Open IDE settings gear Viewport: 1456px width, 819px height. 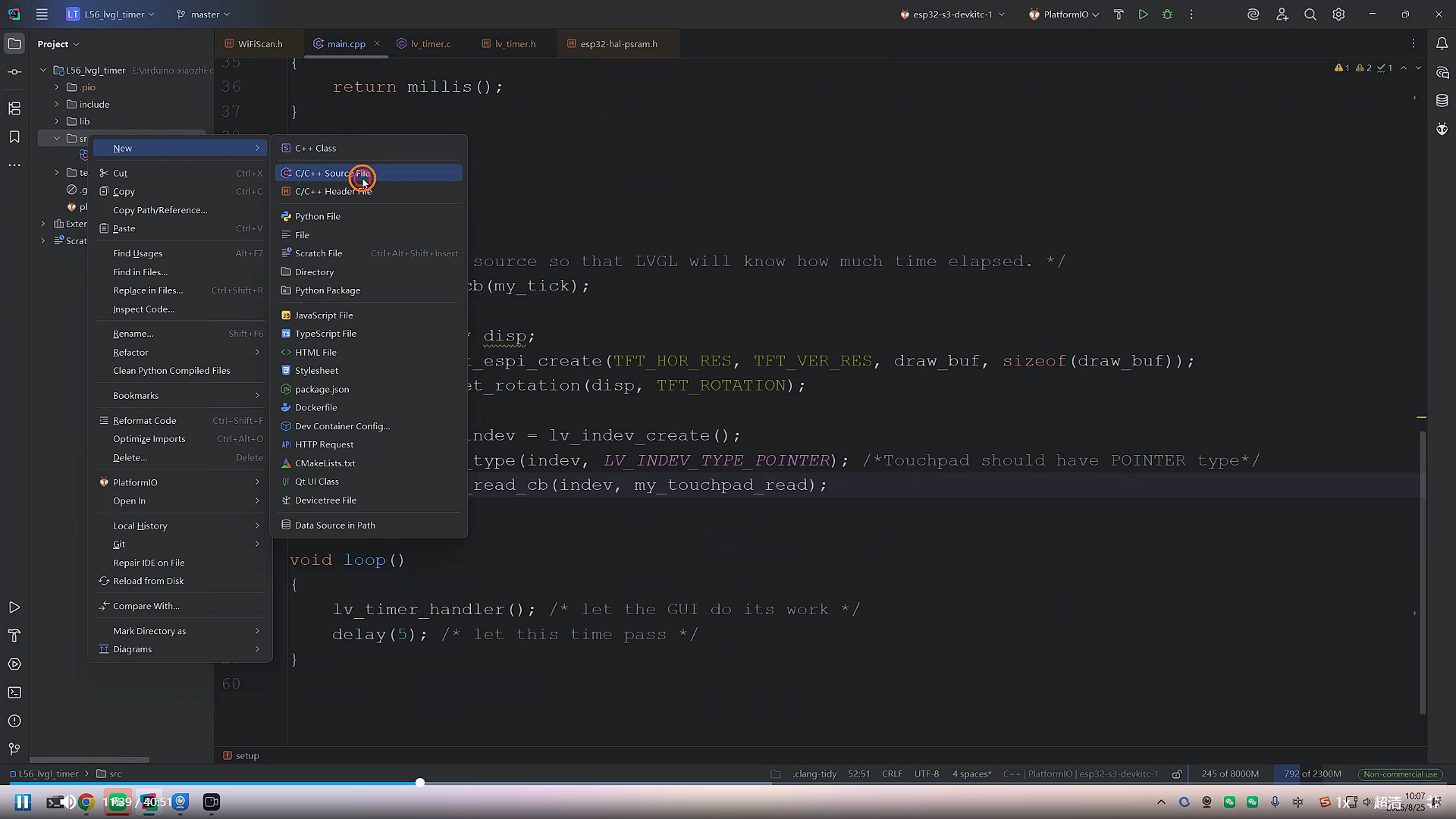click(x=1338, y=14)
